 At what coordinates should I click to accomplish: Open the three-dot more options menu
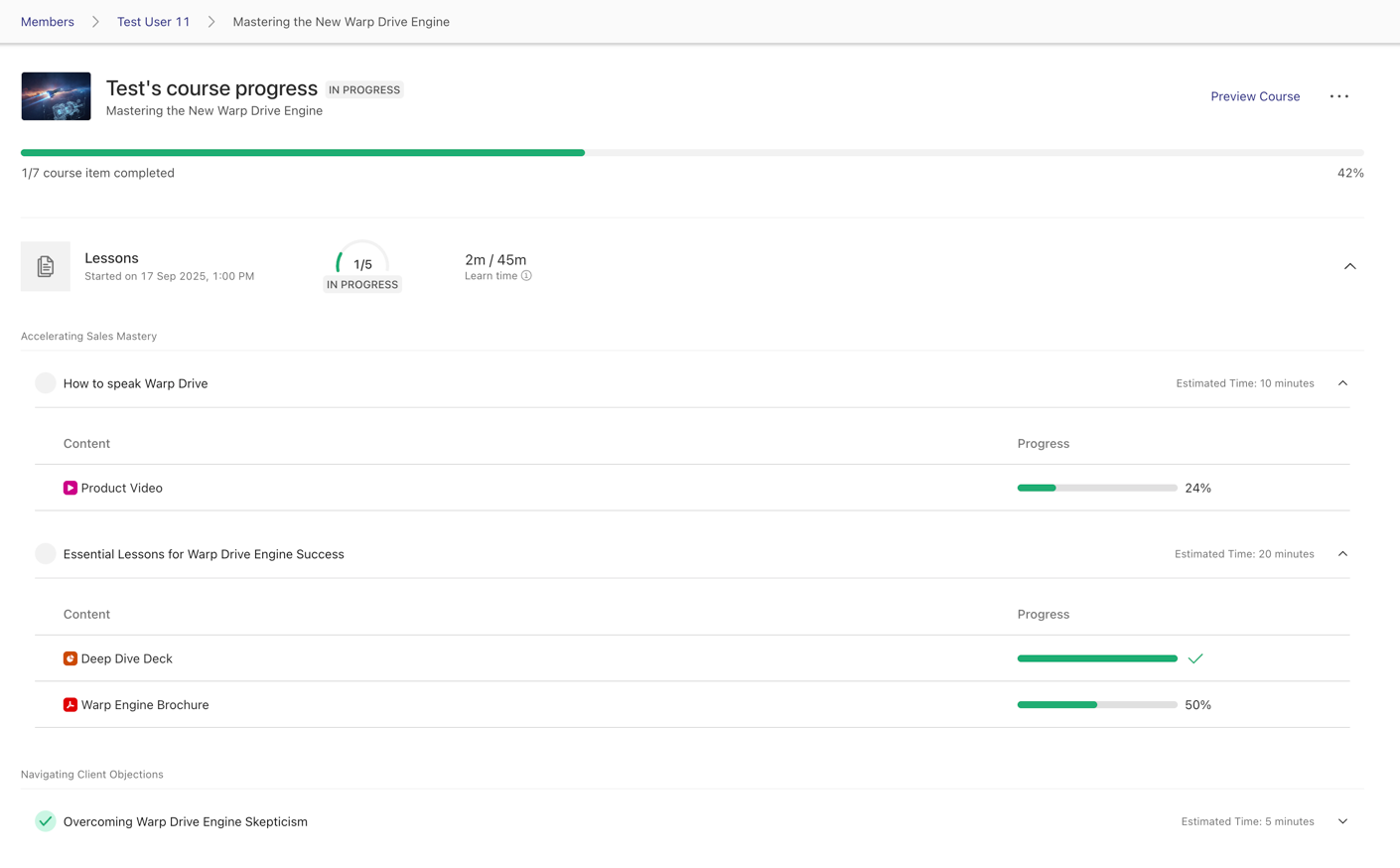pyautogui.click(x=1338, y=96)
